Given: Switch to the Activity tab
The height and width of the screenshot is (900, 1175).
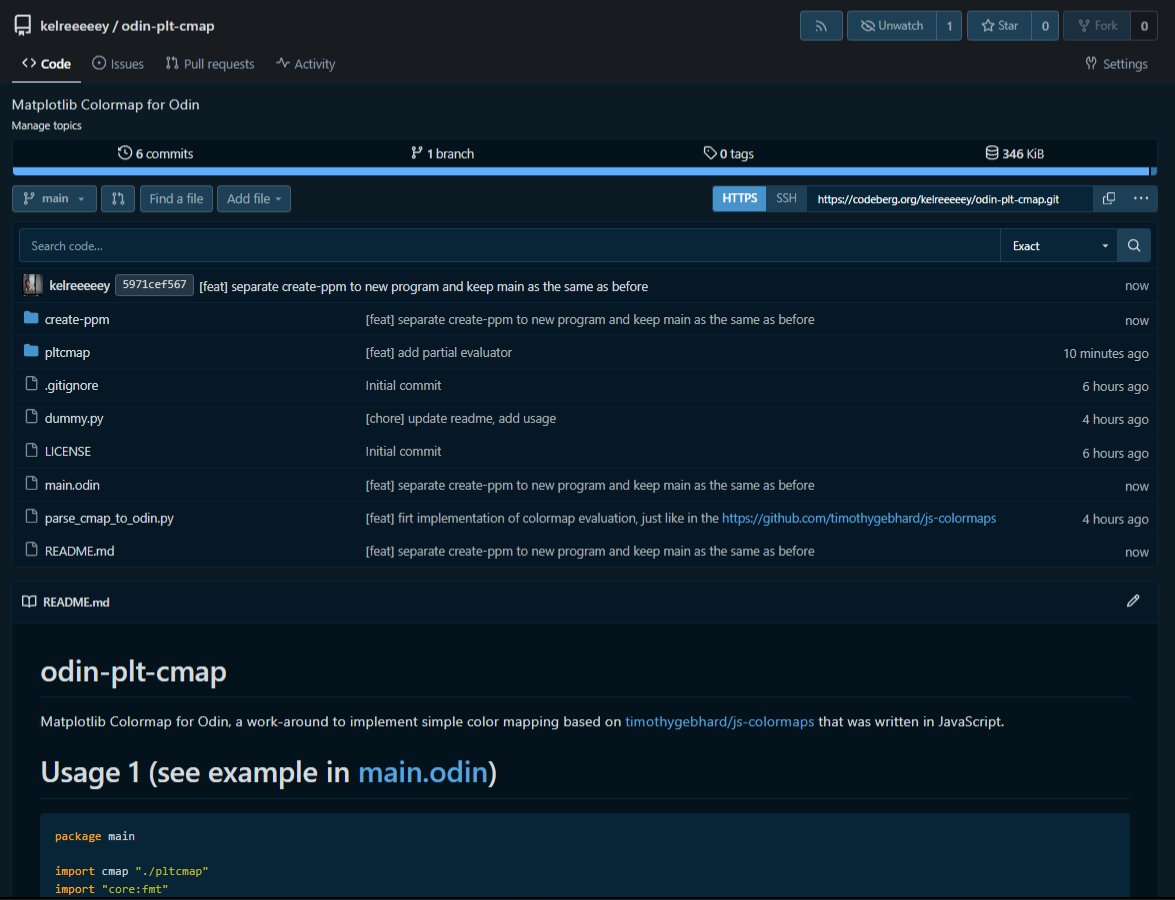Looking at the screenshot, I should [x=305, y=64].
